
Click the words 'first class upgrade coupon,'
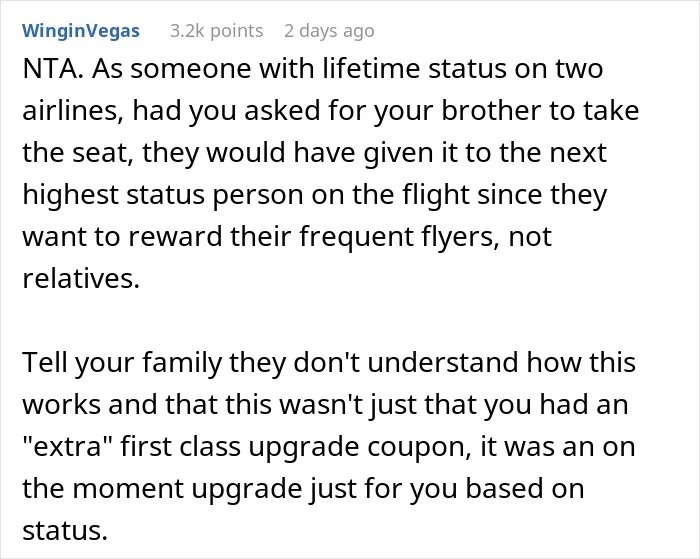pos(296,447)
